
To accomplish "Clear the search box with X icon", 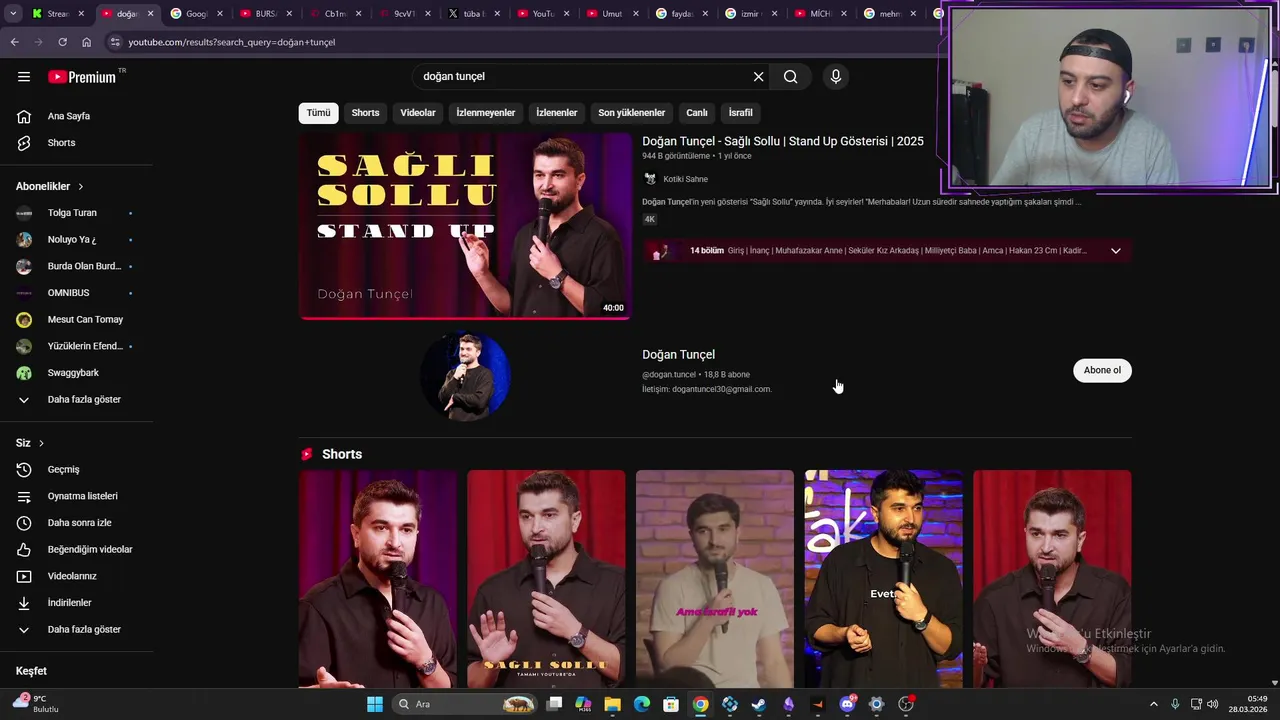I will click(758, 77).
